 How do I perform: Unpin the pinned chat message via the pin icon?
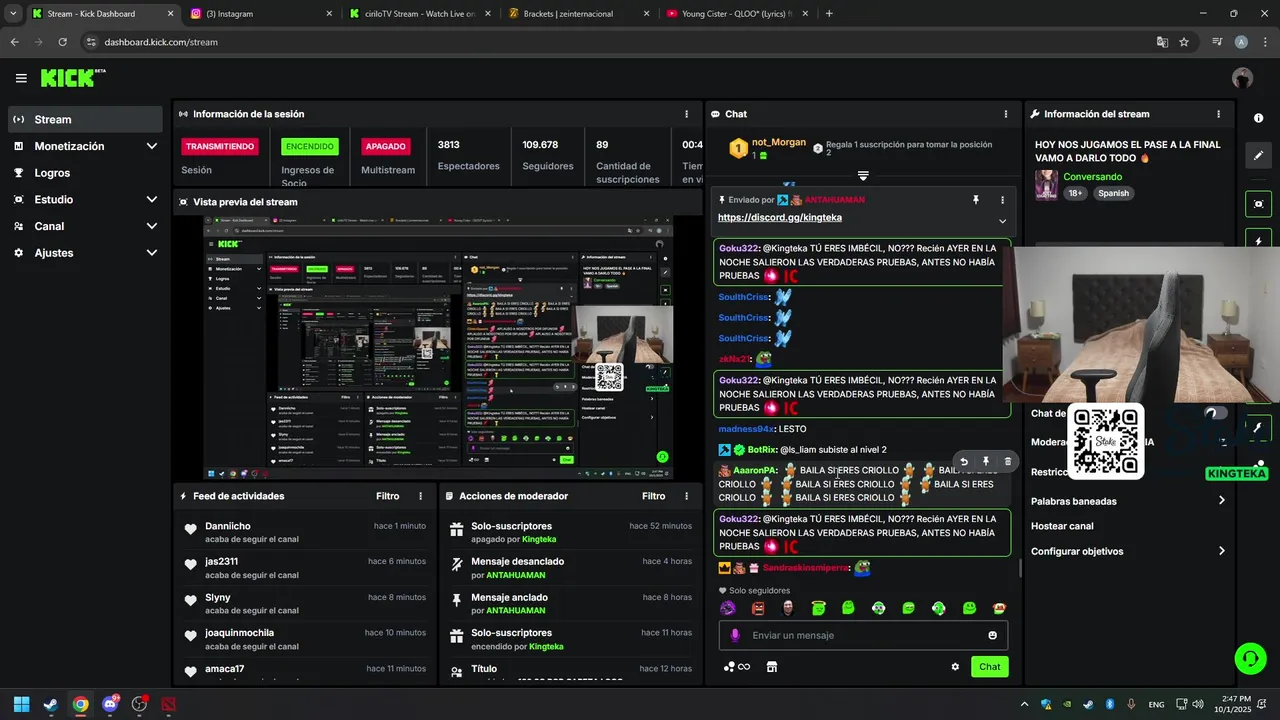point(976,200)
